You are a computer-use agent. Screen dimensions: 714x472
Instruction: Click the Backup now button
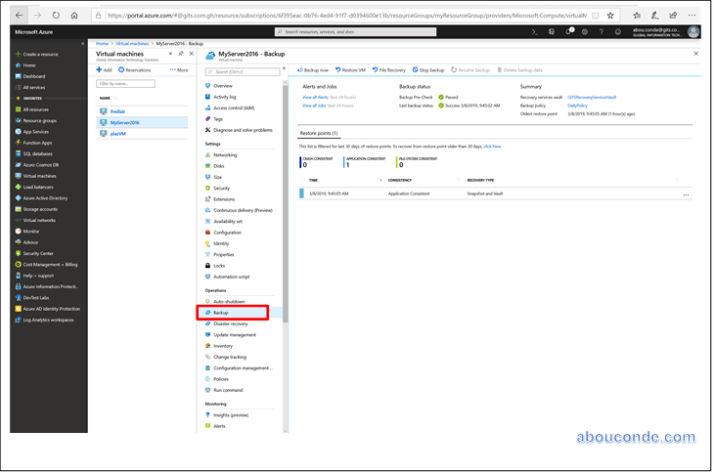313,70
